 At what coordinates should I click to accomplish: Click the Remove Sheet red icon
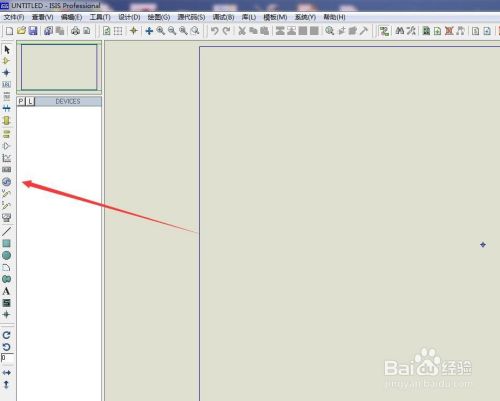[x=449, y=31]
